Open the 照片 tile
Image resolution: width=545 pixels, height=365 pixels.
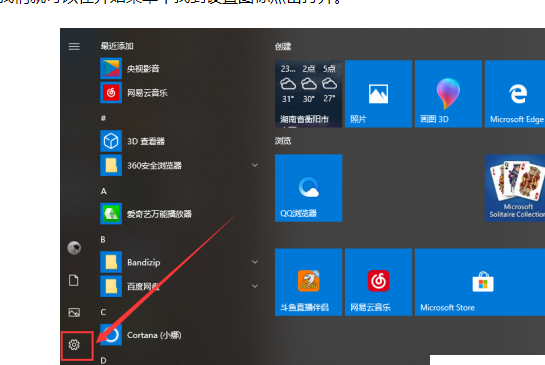click(x=378, y=94)
